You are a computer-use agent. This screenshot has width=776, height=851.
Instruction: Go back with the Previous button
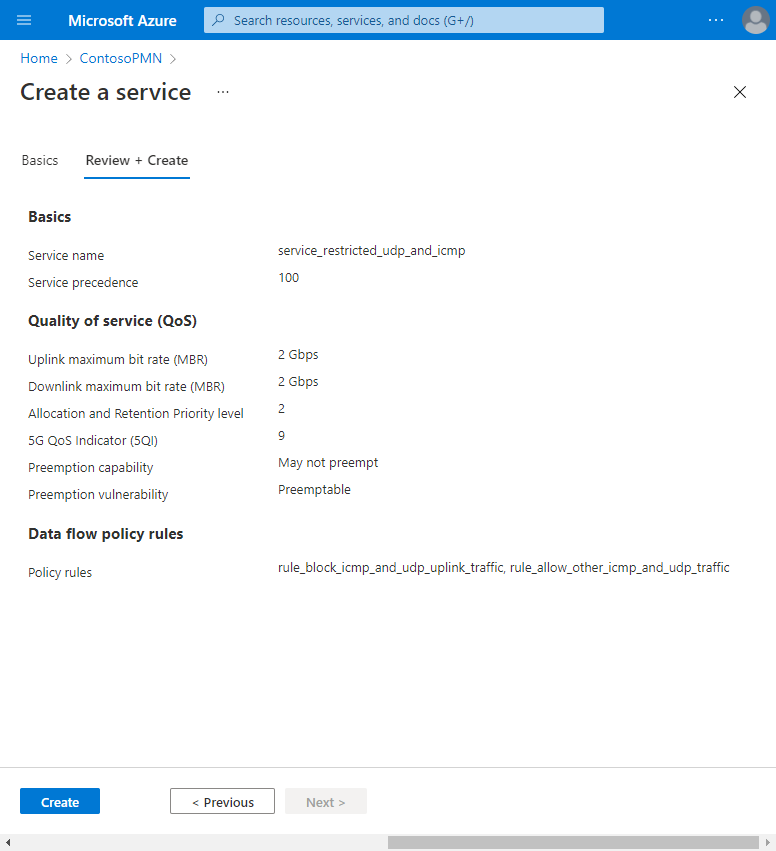click(222, 801)
